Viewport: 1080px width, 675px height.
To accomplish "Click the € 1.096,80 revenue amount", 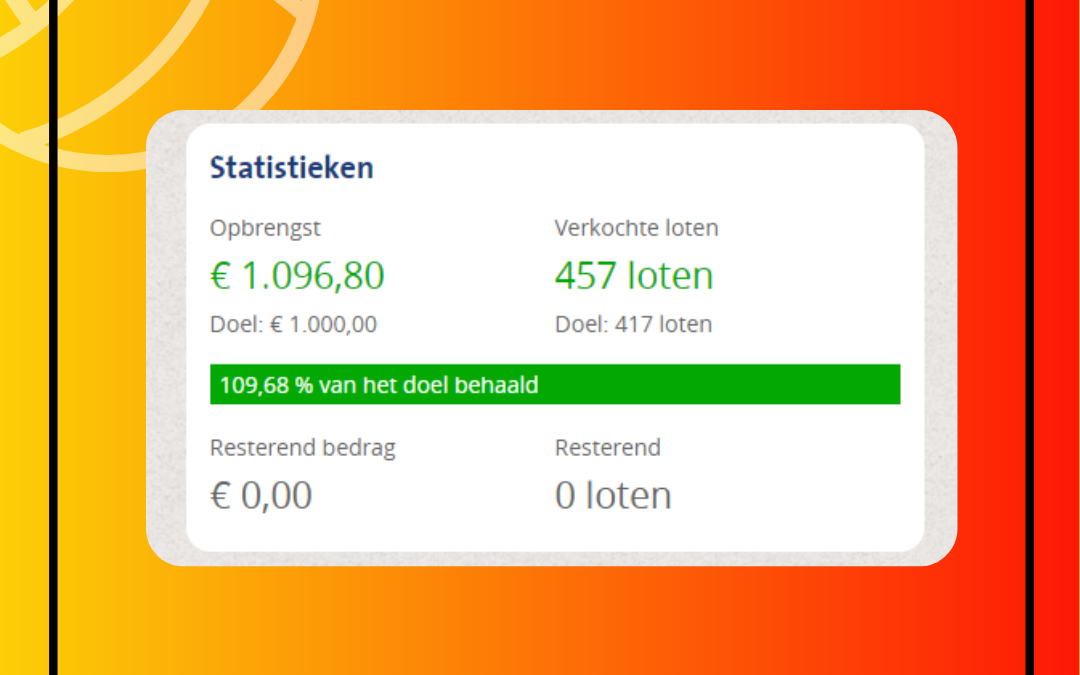I will point(297,276).
